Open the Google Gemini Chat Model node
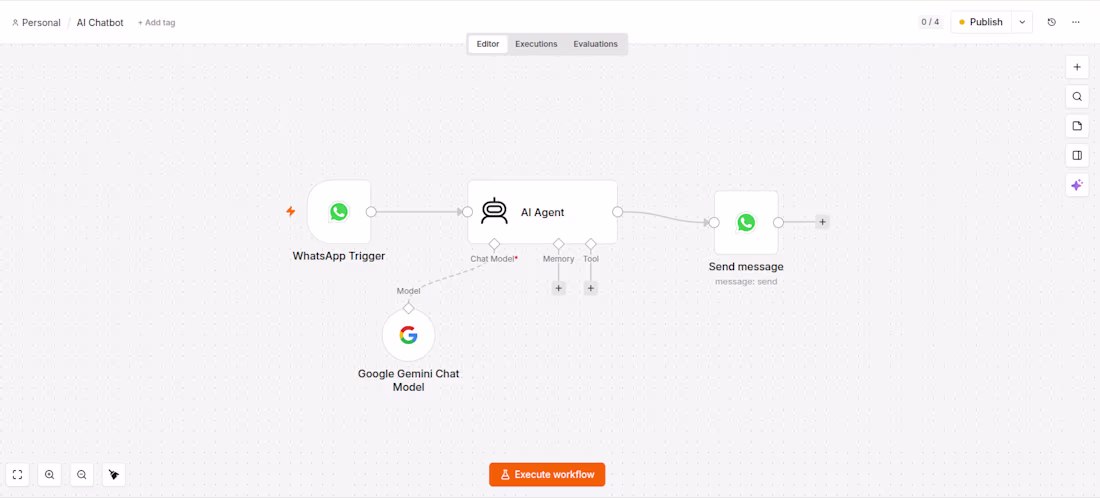Viewport: 1100px width, 498px height. 408,335
